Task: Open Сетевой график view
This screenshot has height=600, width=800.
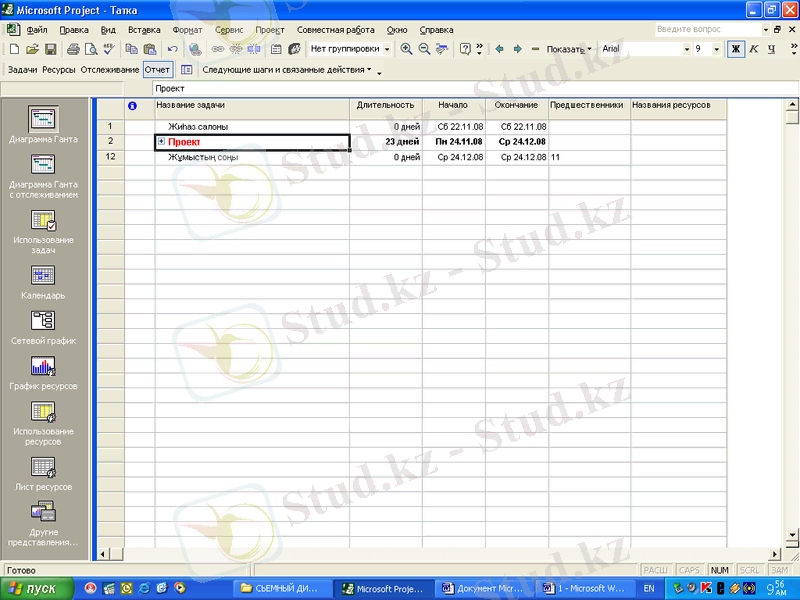Action: click(x=43, y=328)
